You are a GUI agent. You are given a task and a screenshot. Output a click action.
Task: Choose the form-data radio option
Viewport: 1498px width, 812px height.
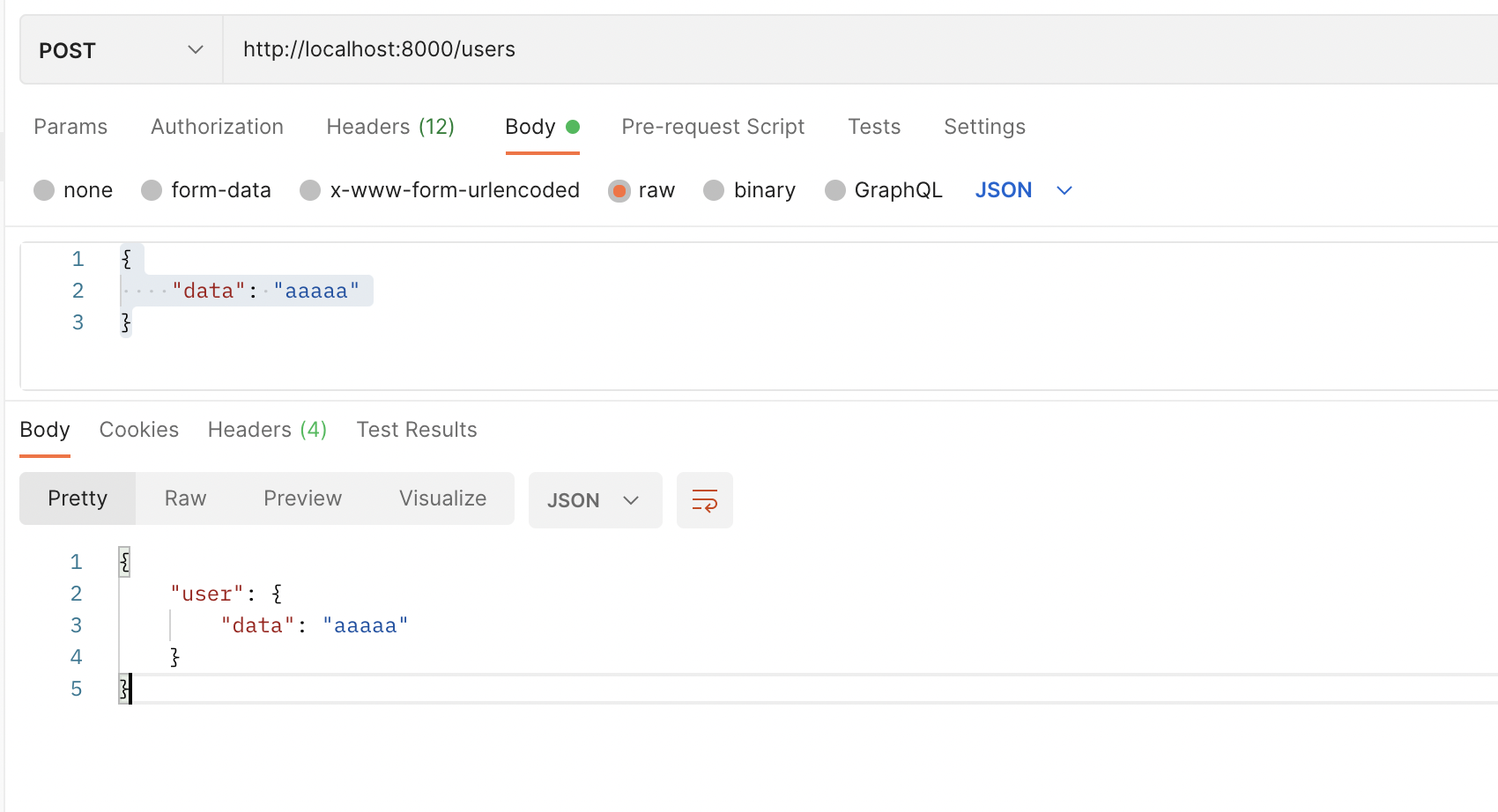152,190
